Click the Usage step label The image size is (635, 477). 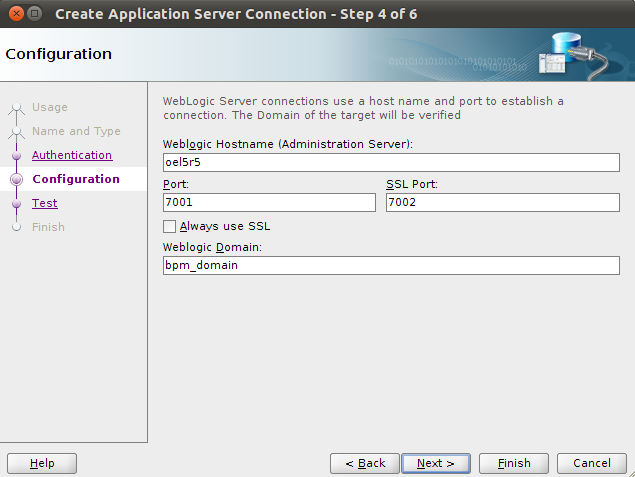tap(50, 107)
